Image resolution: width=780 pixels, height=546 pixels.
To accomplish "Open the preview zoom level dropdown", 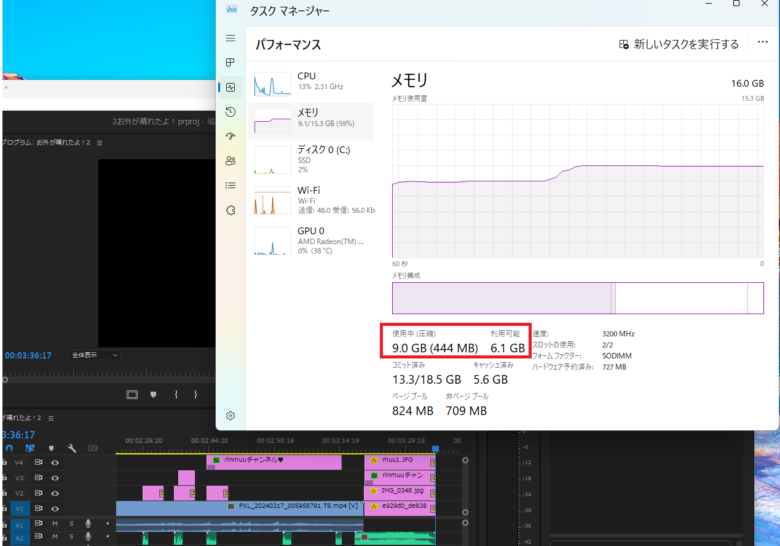I will coord(94,355).
